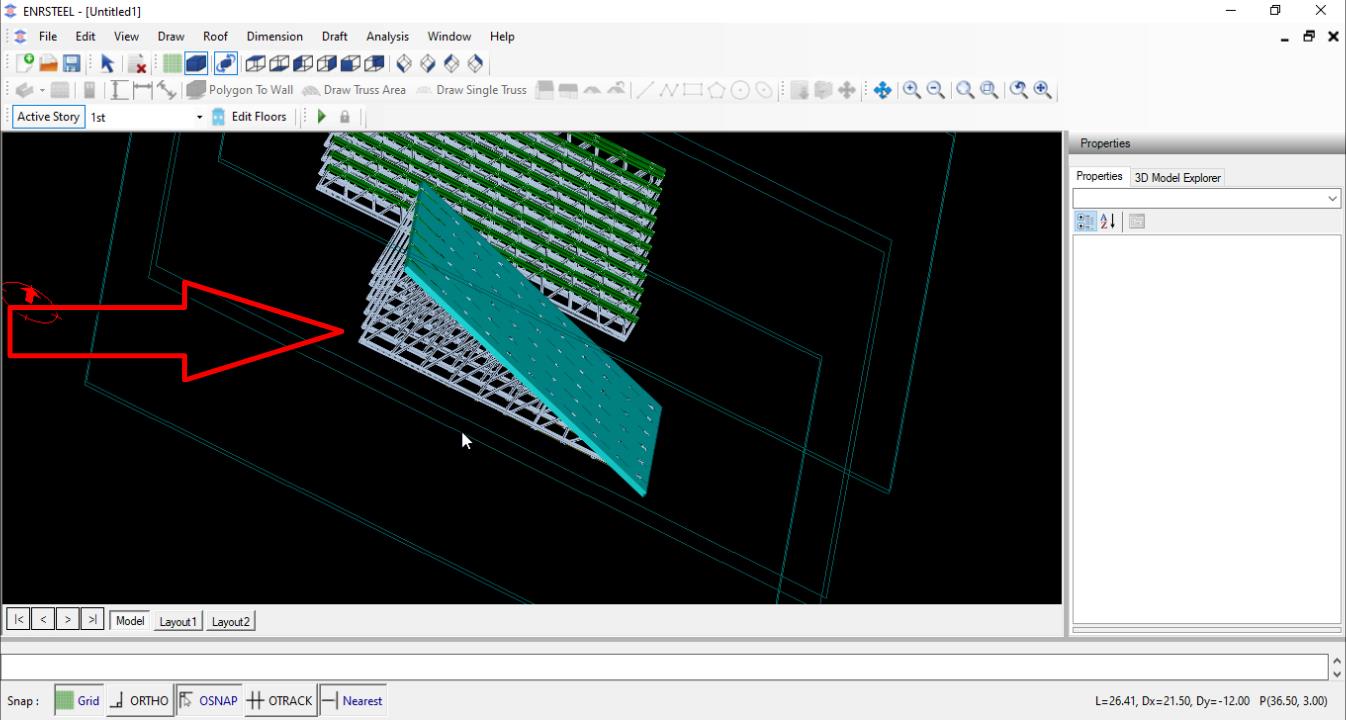This screenshot has width=1346, height=720.
Task: Click the command line scroll-down arrow
Action: (x=1338, y=674)
